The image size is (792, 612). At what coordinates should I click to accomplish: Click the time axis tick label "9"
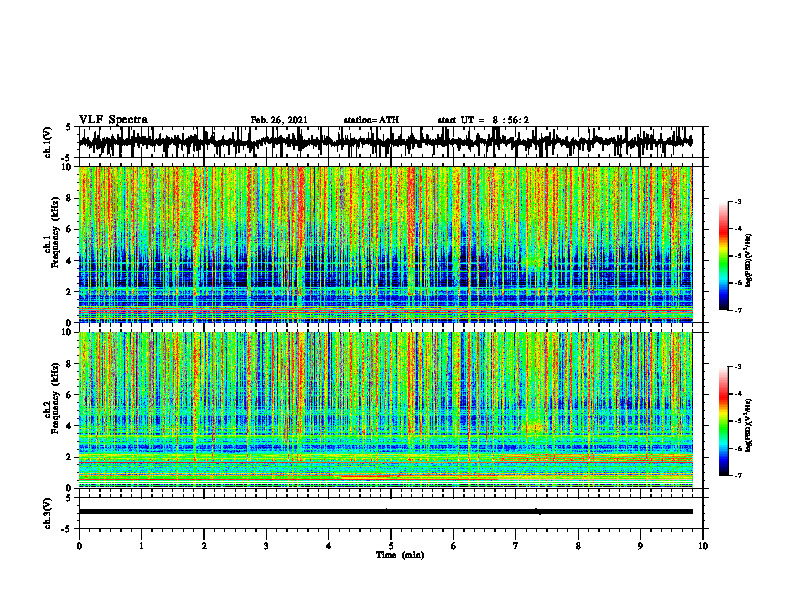[640, 546]
